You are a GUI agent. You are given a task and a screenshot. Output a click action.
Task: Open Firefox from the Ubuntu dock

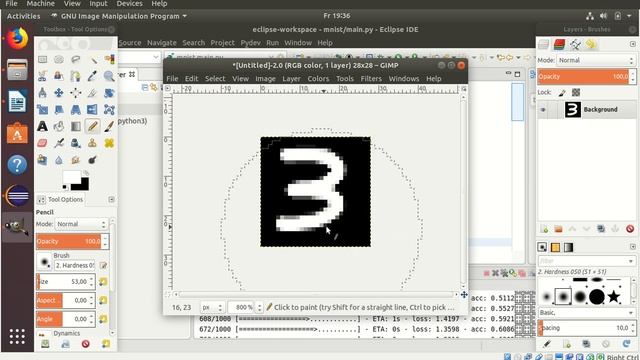click(x=18, y=39)
